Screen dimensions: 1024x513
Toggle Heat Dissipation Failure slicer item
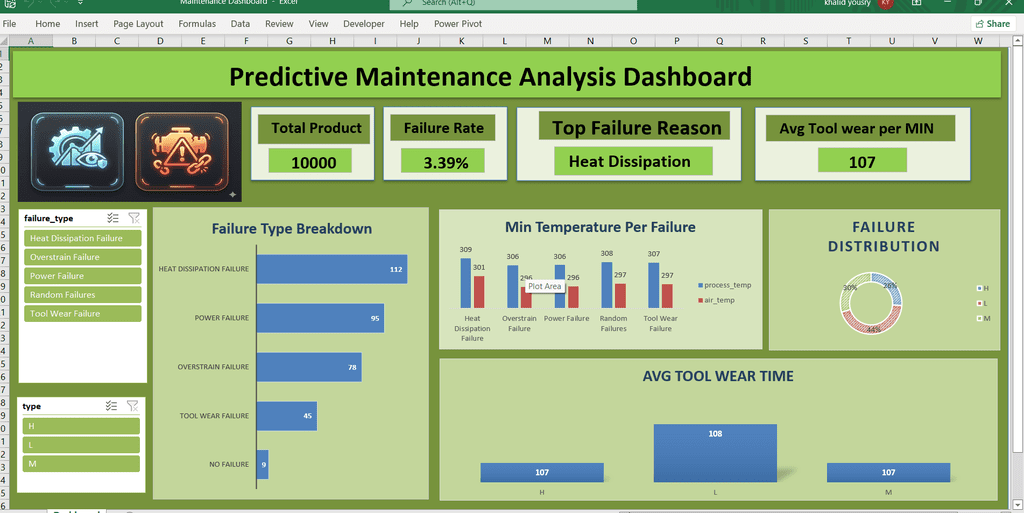(x=82, y=238)
